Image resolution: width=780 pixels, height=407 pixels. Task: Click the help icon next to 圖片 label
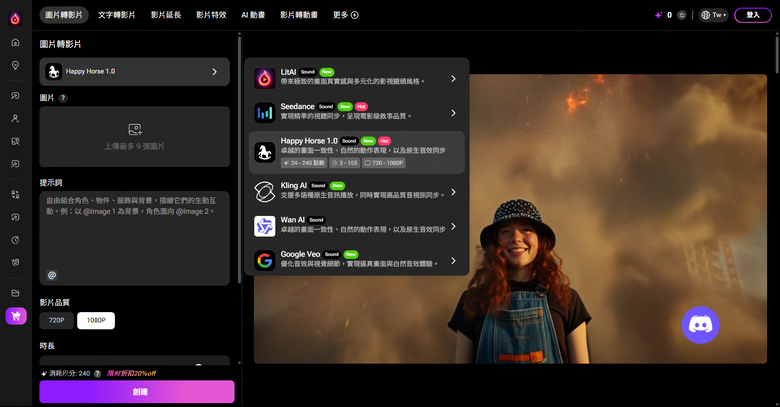63,98
